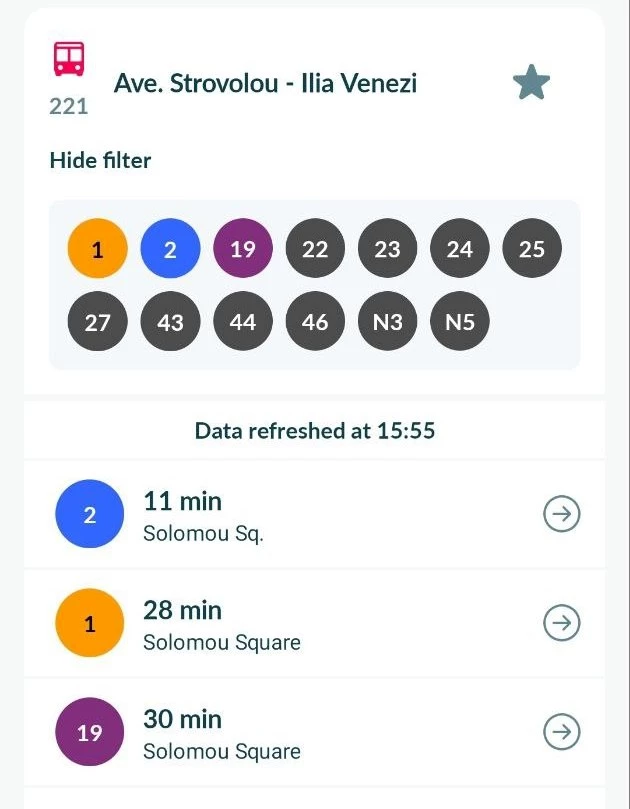The image size is (630, 809).
Task: Click the red bus stop icon
Action: (x=69, y=59)
